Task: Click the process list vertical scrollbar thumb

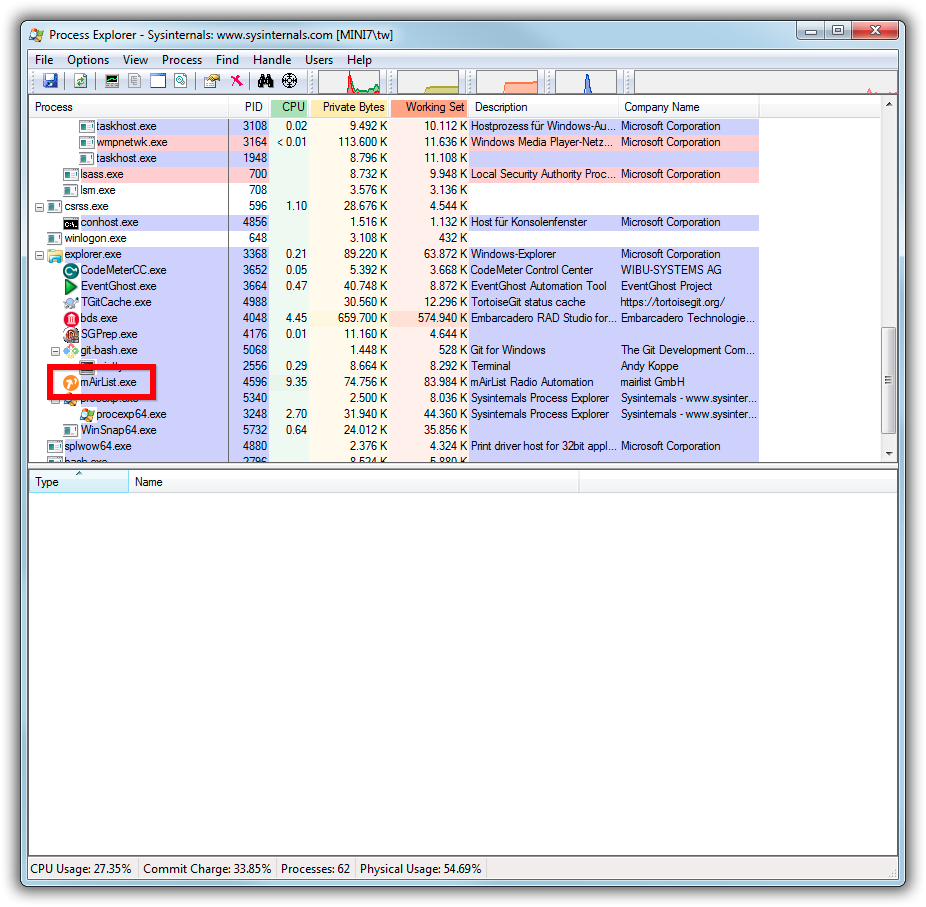Action: 888,379
